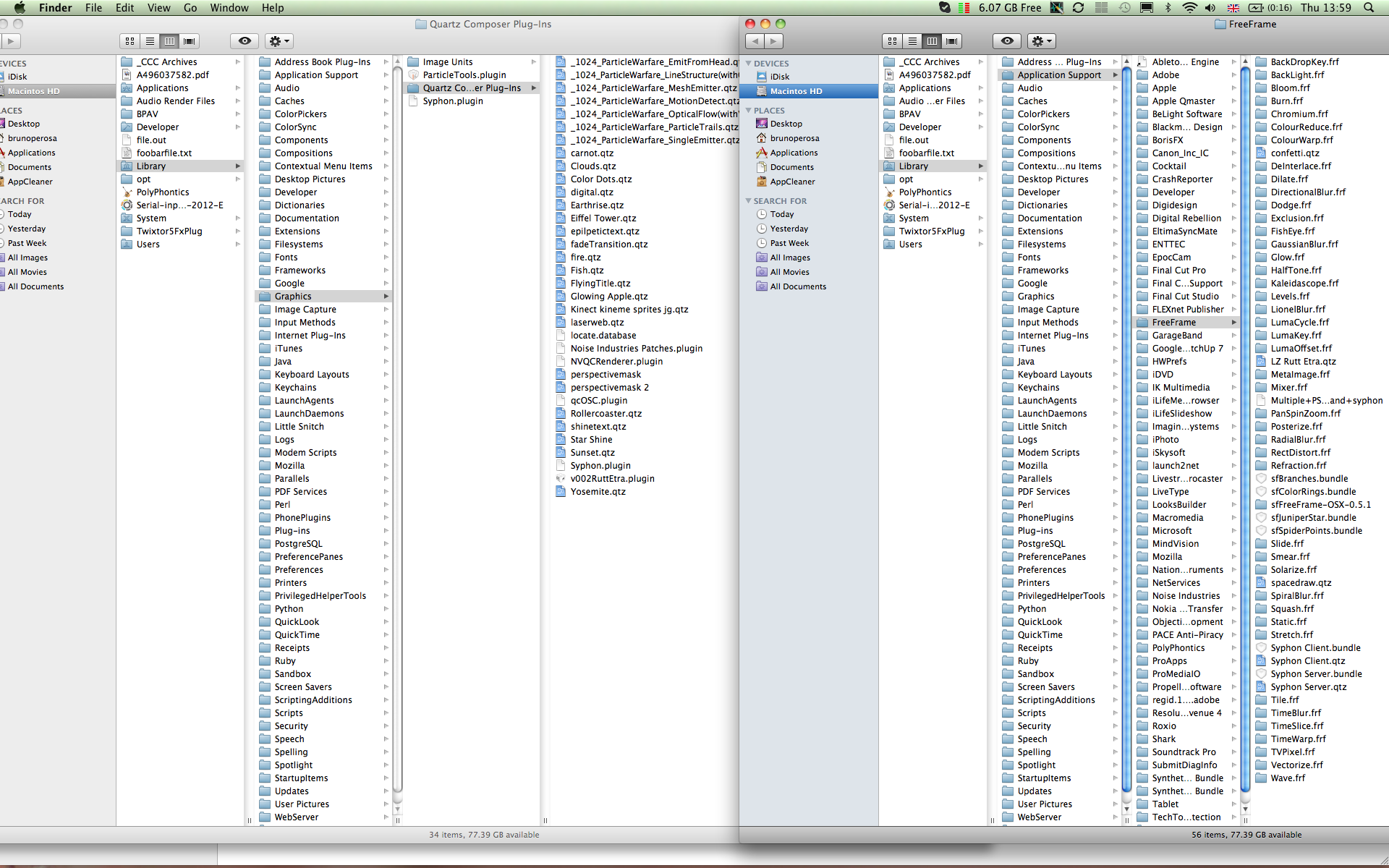Select Past Week search in FreeFrame sidebar
The image size is (1389, 868).
coord(808,243)
